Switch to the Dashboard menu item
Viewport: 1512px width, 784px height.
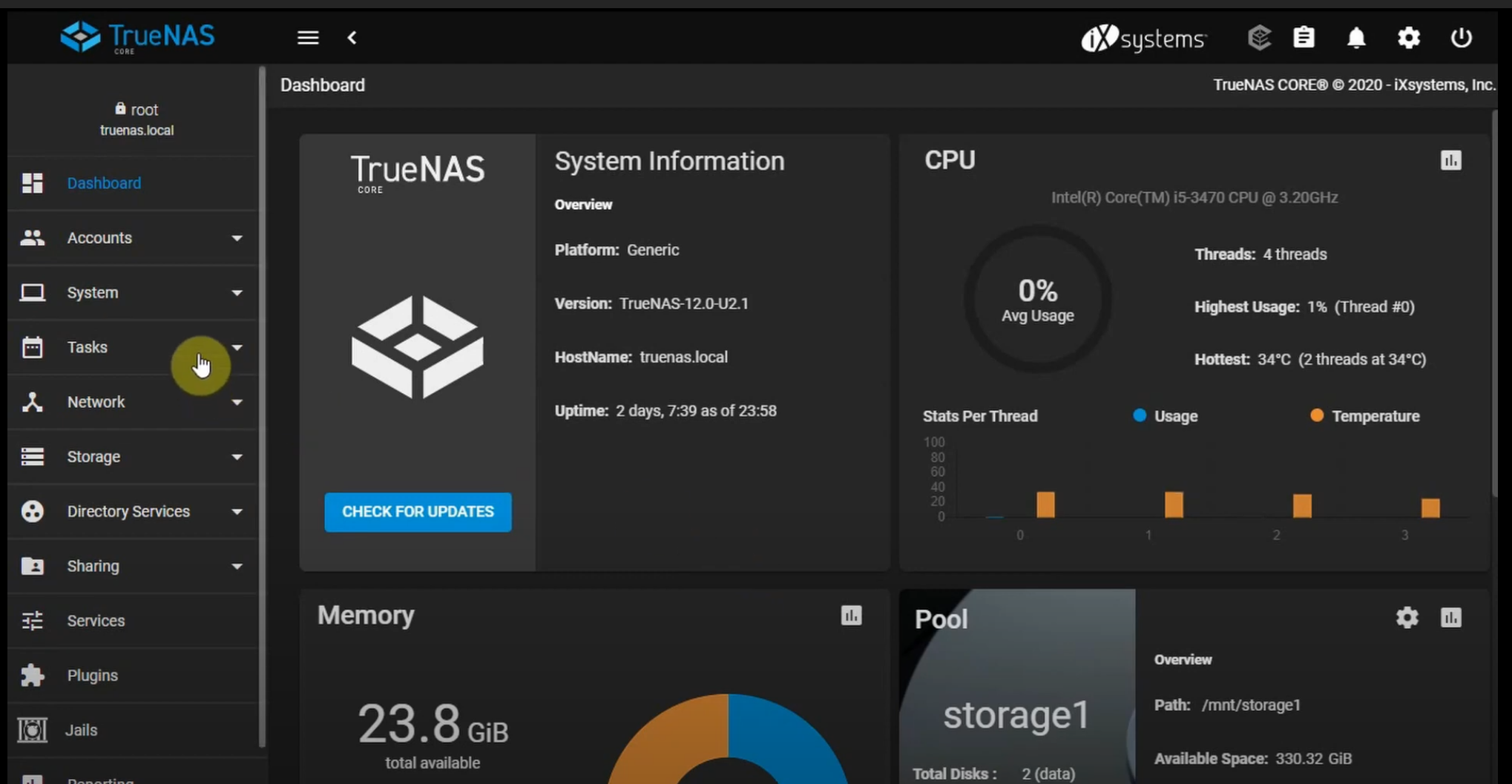104,183
